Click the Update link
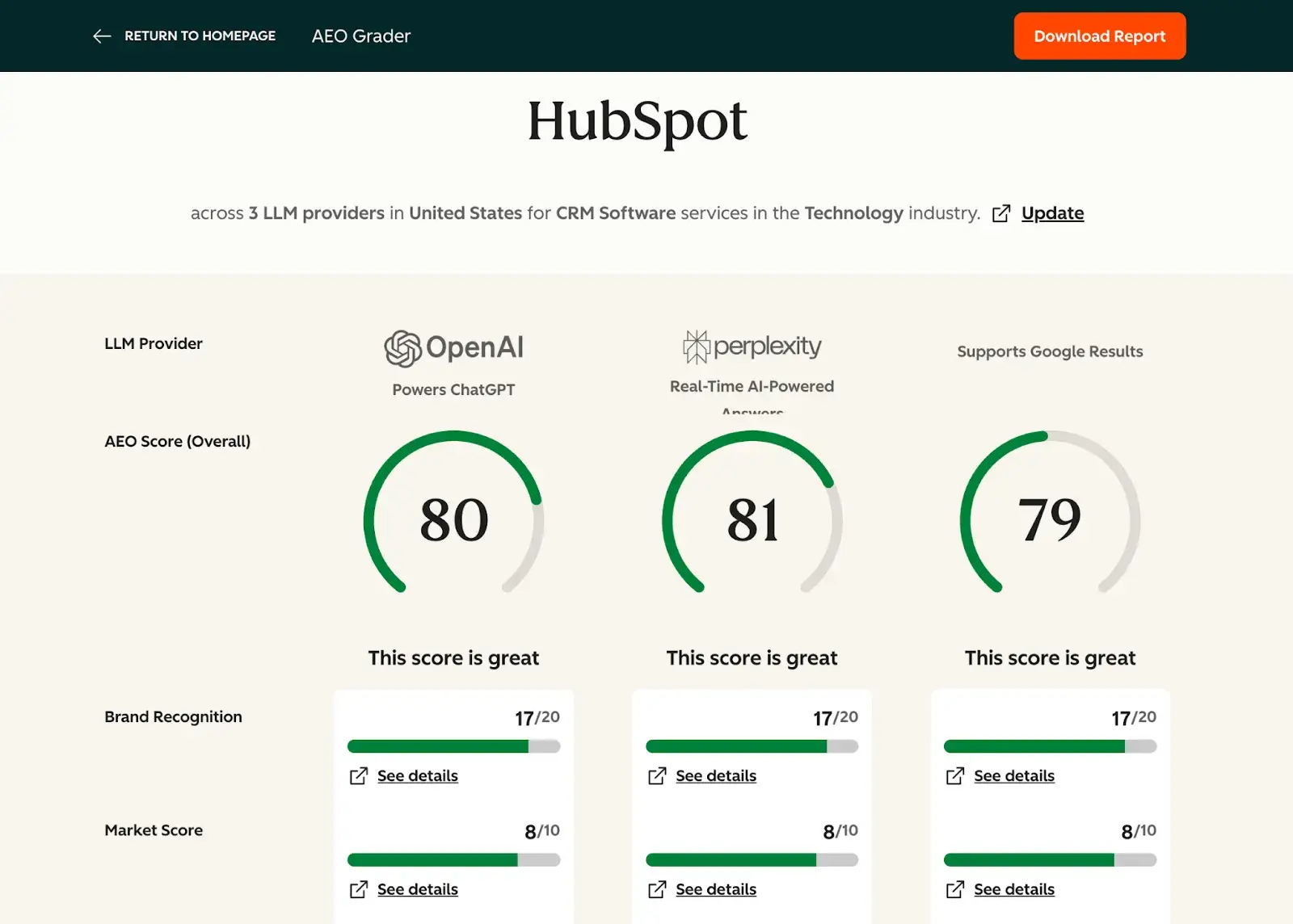Screen dimensions: 1293x924 coord(1052,213)
